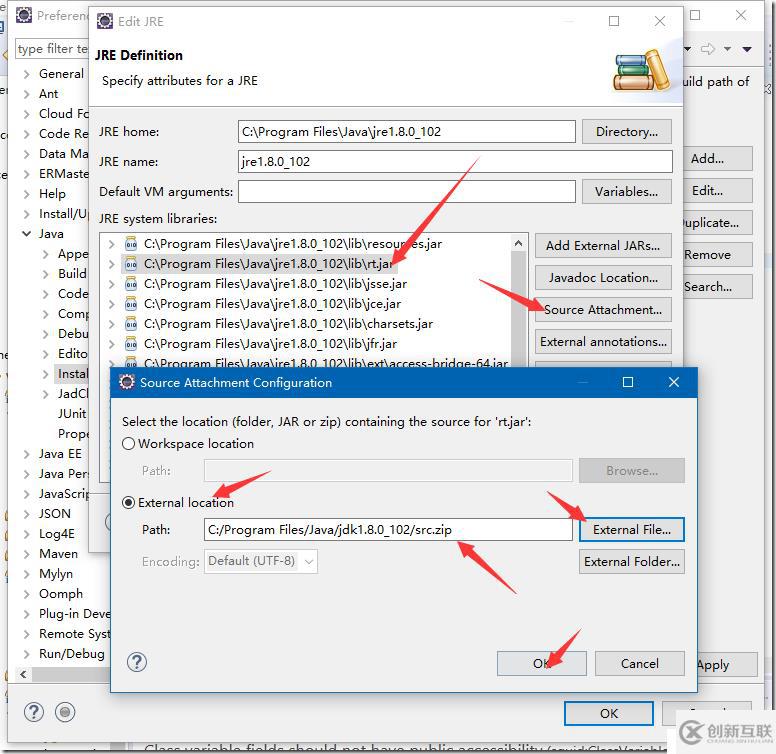Click Variables... button for VM arguments
Screen dimensions: 776x754
tap(627, 192)
